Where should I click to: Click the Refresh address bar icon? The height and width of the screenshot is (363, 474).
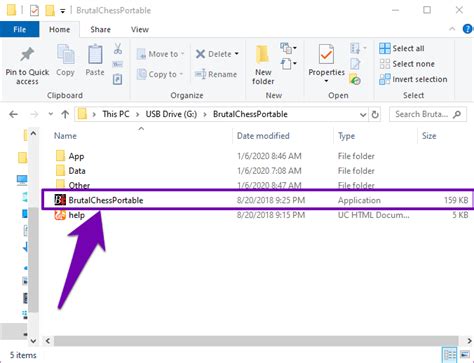tap(375, 114)
